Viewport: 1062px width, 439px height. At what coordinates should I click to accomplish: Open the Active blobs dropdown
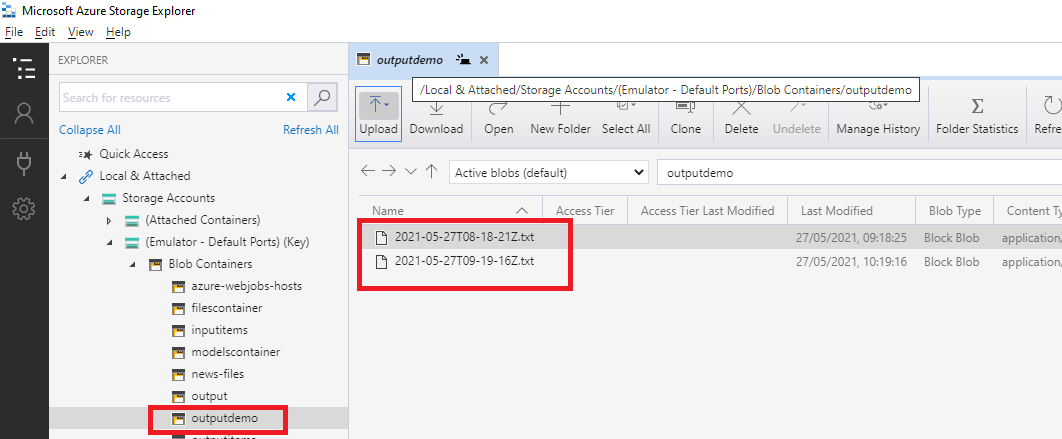click(x=549, y=172)
